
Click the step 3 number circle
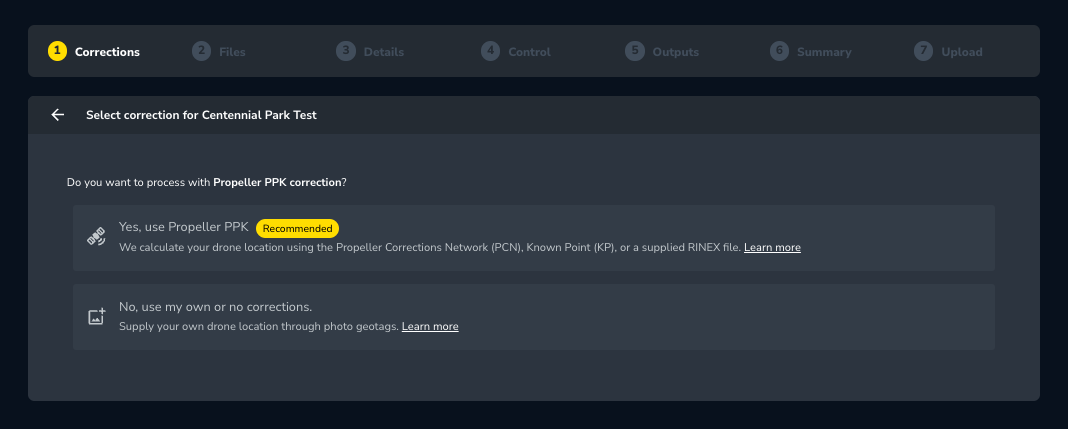[x=346, y=51]
